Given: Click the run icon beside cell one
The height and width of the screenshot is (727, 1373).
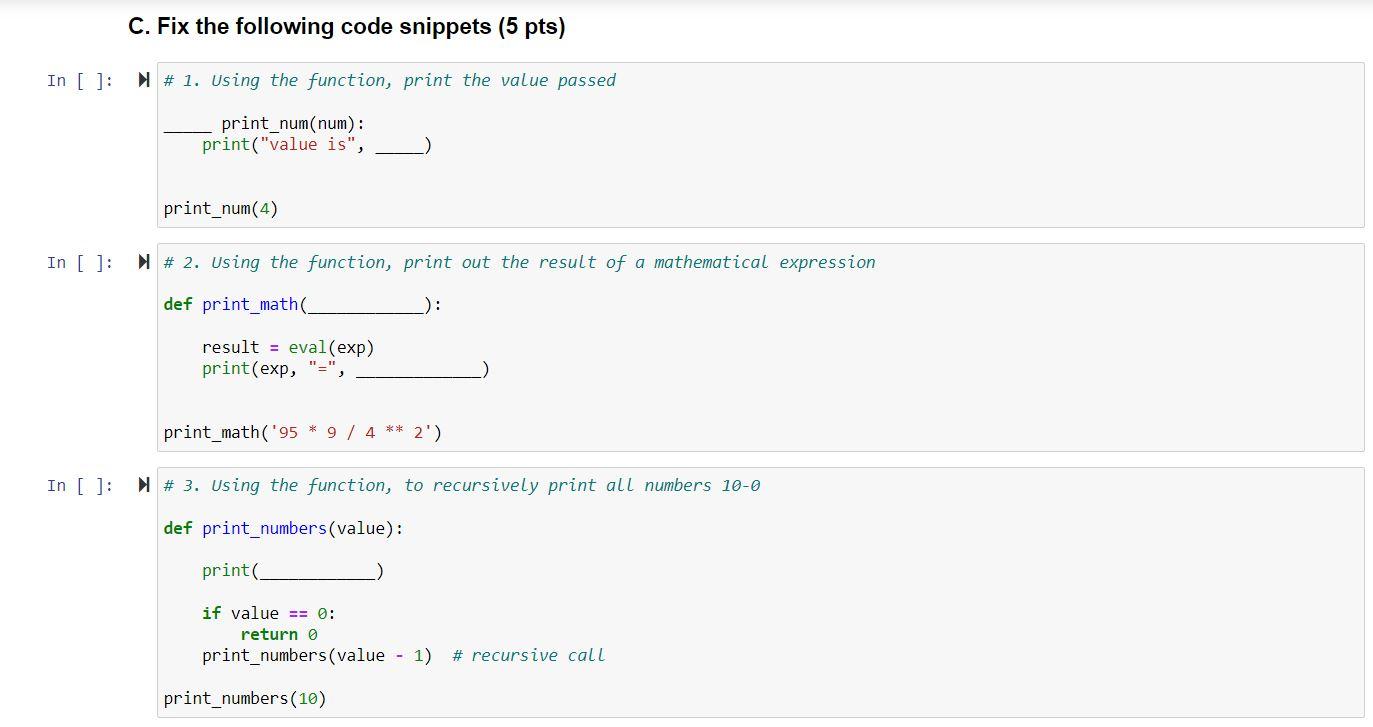Looking at the screenshot, I should 144,80.
